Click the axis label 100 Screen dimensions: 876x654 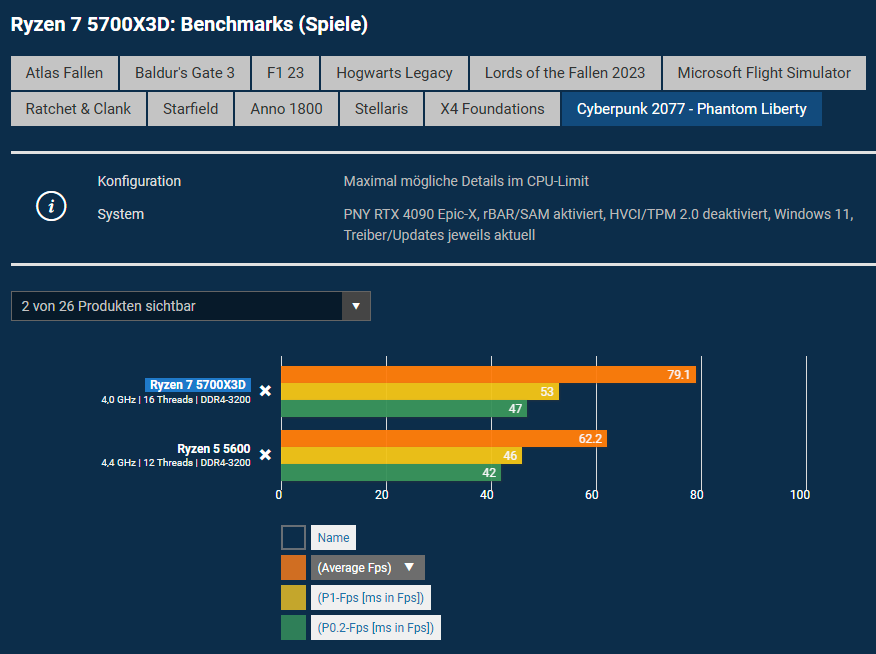pyautogui.click(x=800, y=495)
